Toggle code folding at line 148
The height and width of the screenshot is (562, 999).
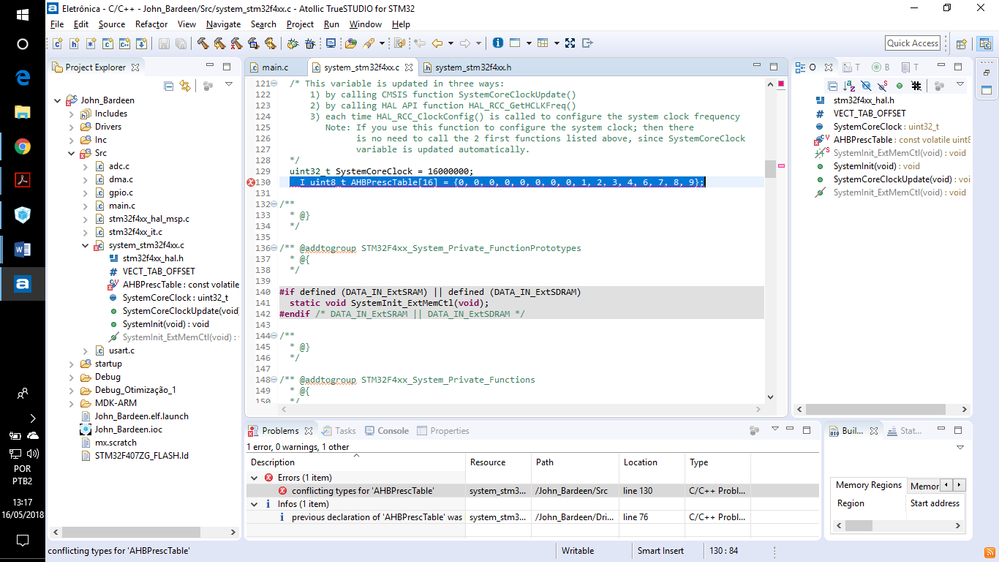point(274,380)
